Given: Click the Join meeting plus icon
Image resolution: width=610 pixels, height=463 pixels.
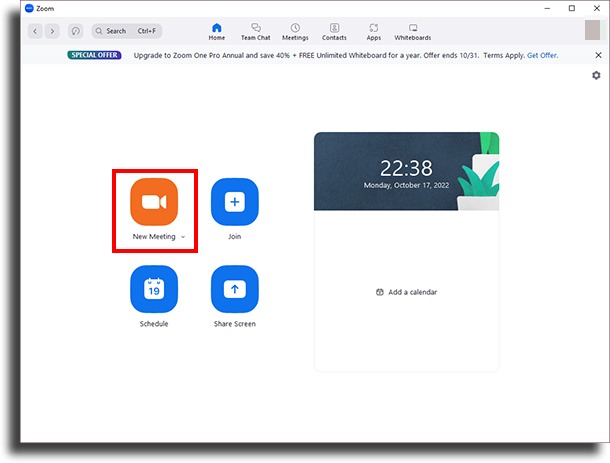Looking at the screenshot, I should tap(235, 202).
